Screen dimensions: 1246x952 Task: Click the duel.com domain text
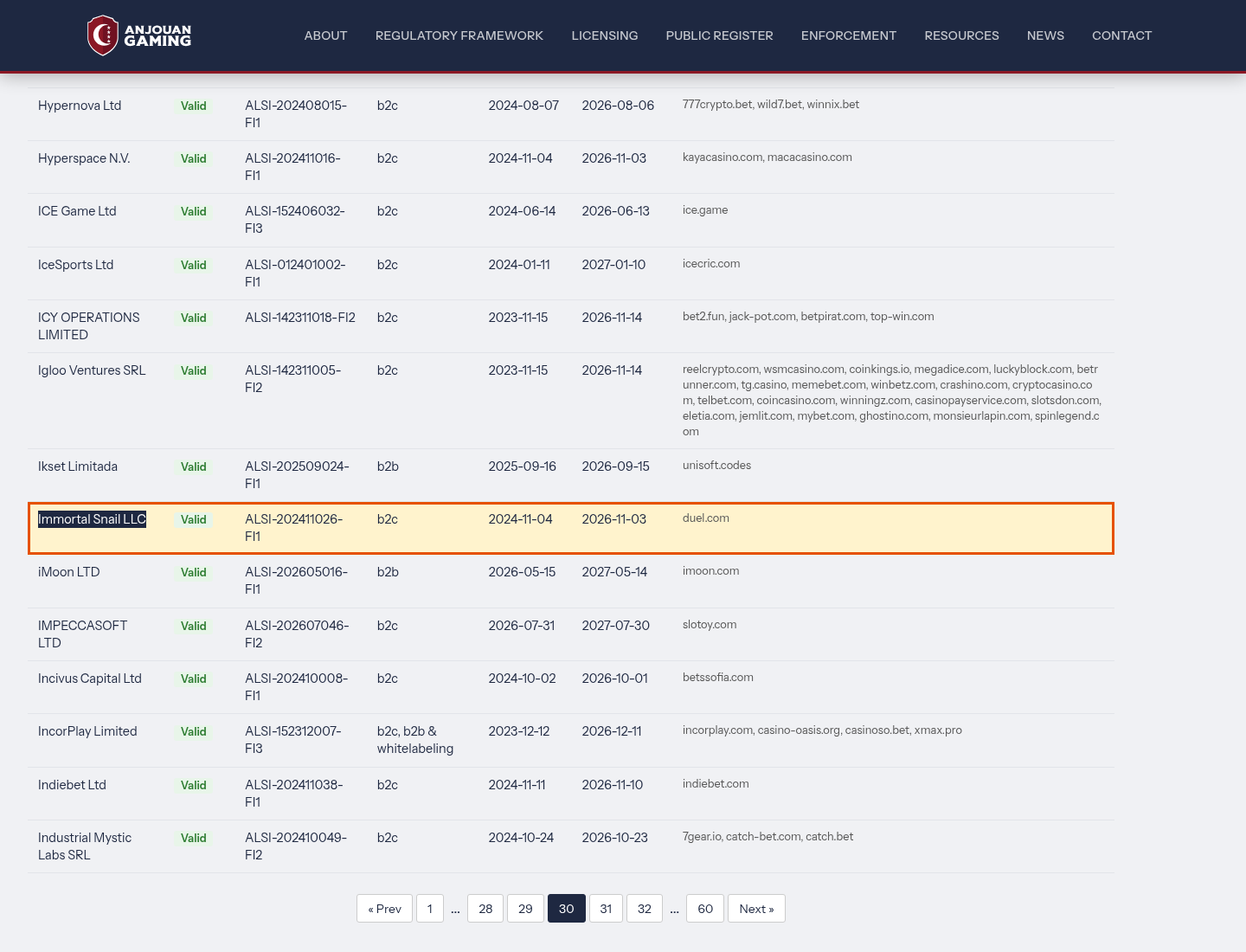tap(706, 518)
